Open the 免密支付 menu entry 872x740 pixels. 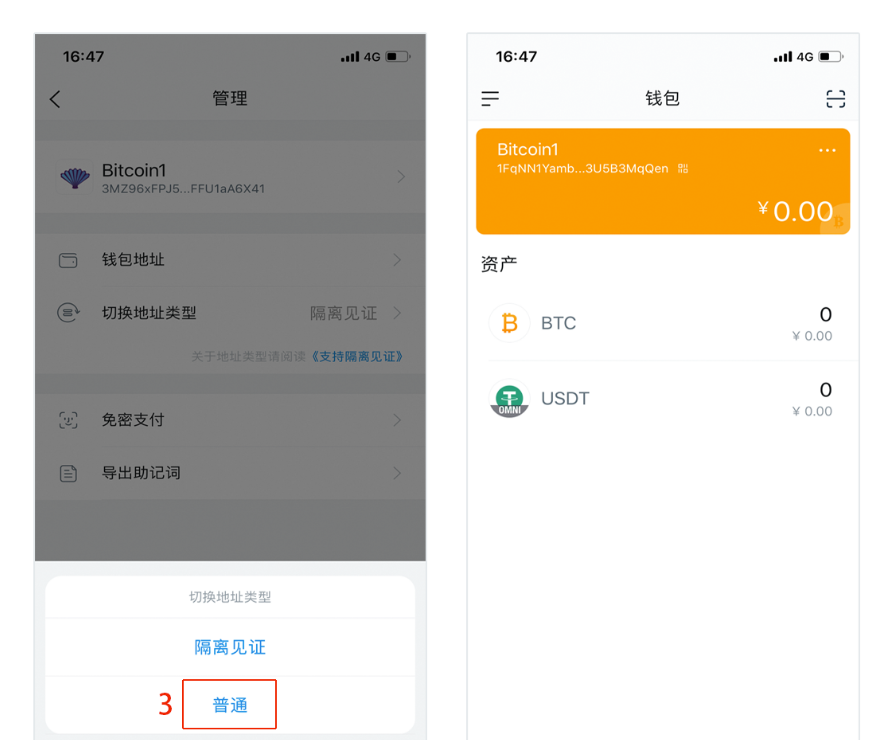(132, 420)
